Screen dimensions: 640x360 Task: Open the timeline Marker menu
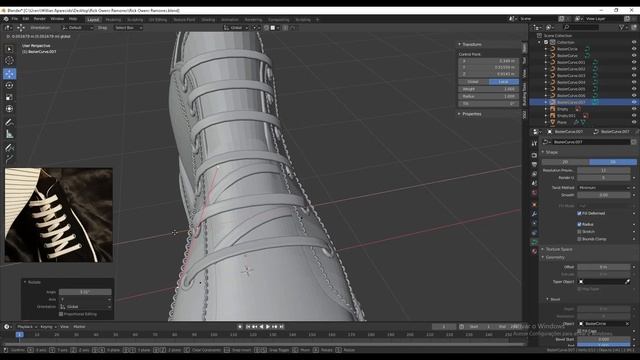[x=79, y=327]
